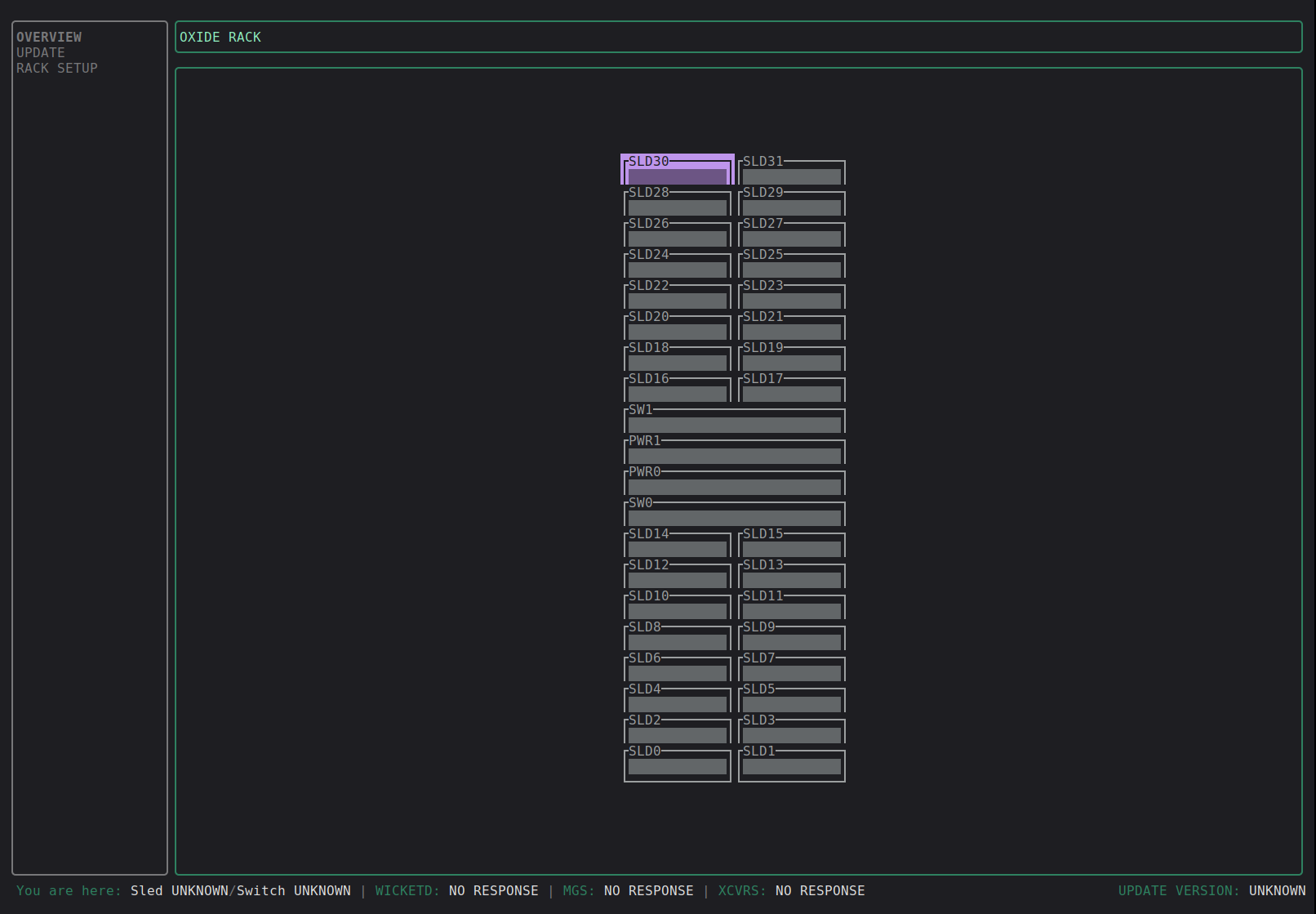The image size is (1316, 914).
Task: Pick the SW0 switch component
Action: (734, 513)
